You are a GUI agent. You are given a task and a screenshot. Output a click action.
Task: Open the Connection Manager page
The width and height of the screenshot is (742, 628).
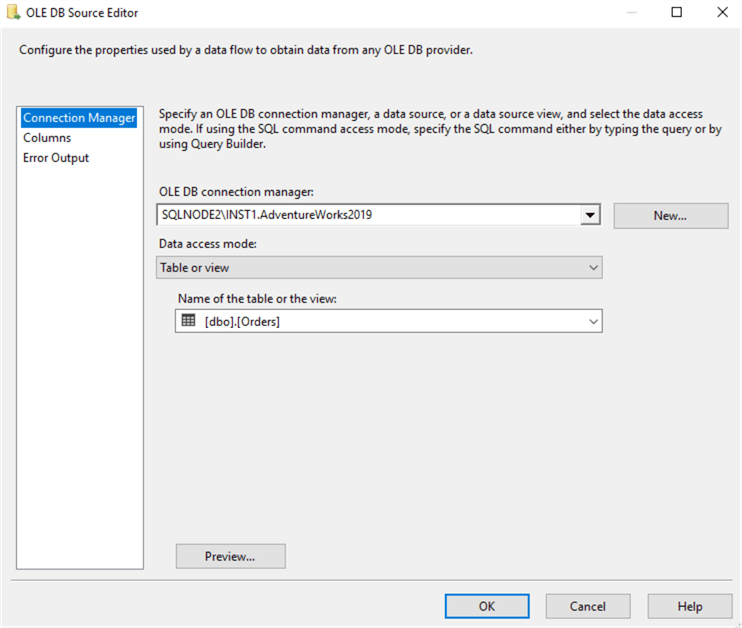[79, 118]
